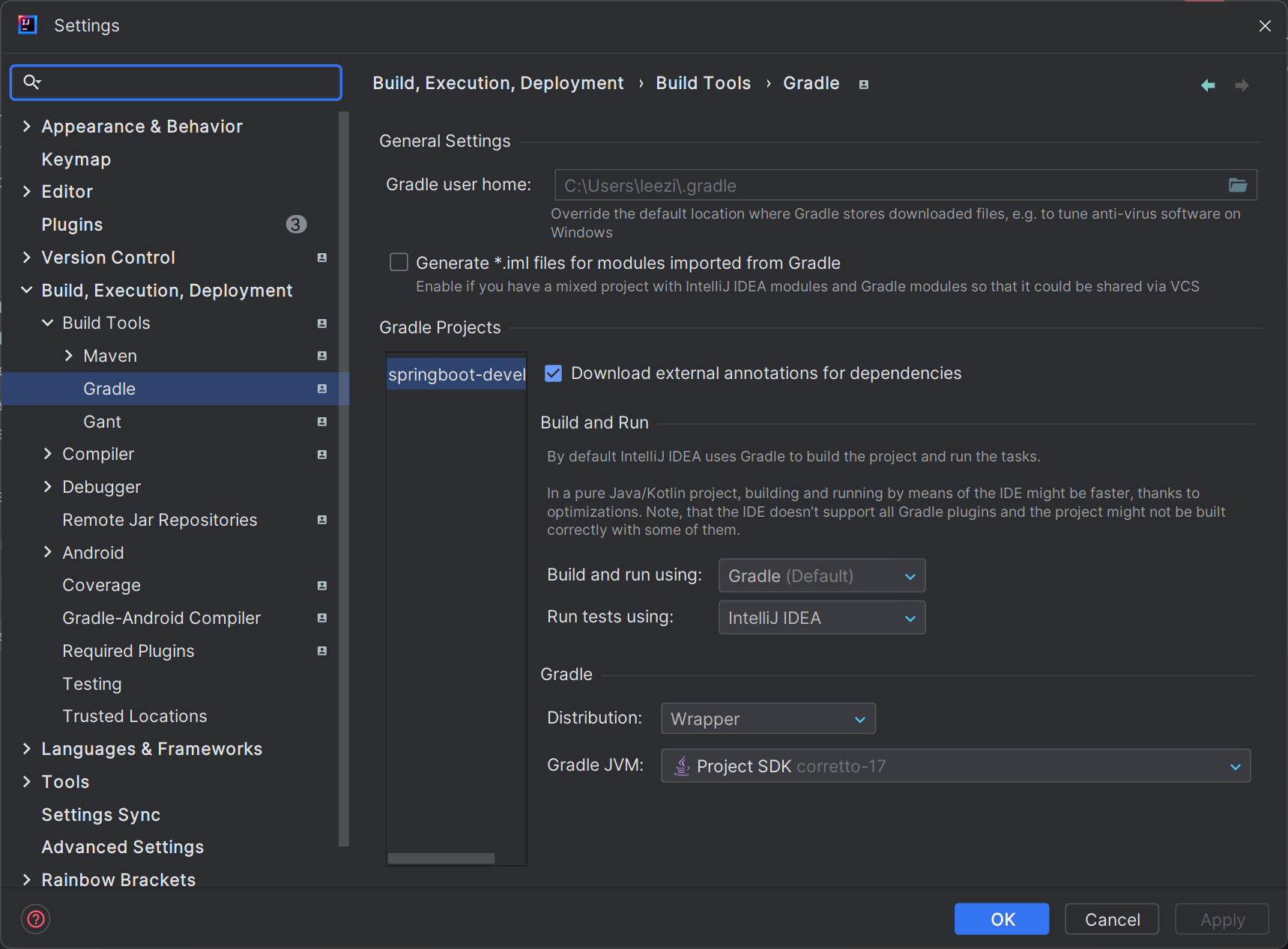Click the project-level icon on the Build Tools row

[x=322, y=324]
